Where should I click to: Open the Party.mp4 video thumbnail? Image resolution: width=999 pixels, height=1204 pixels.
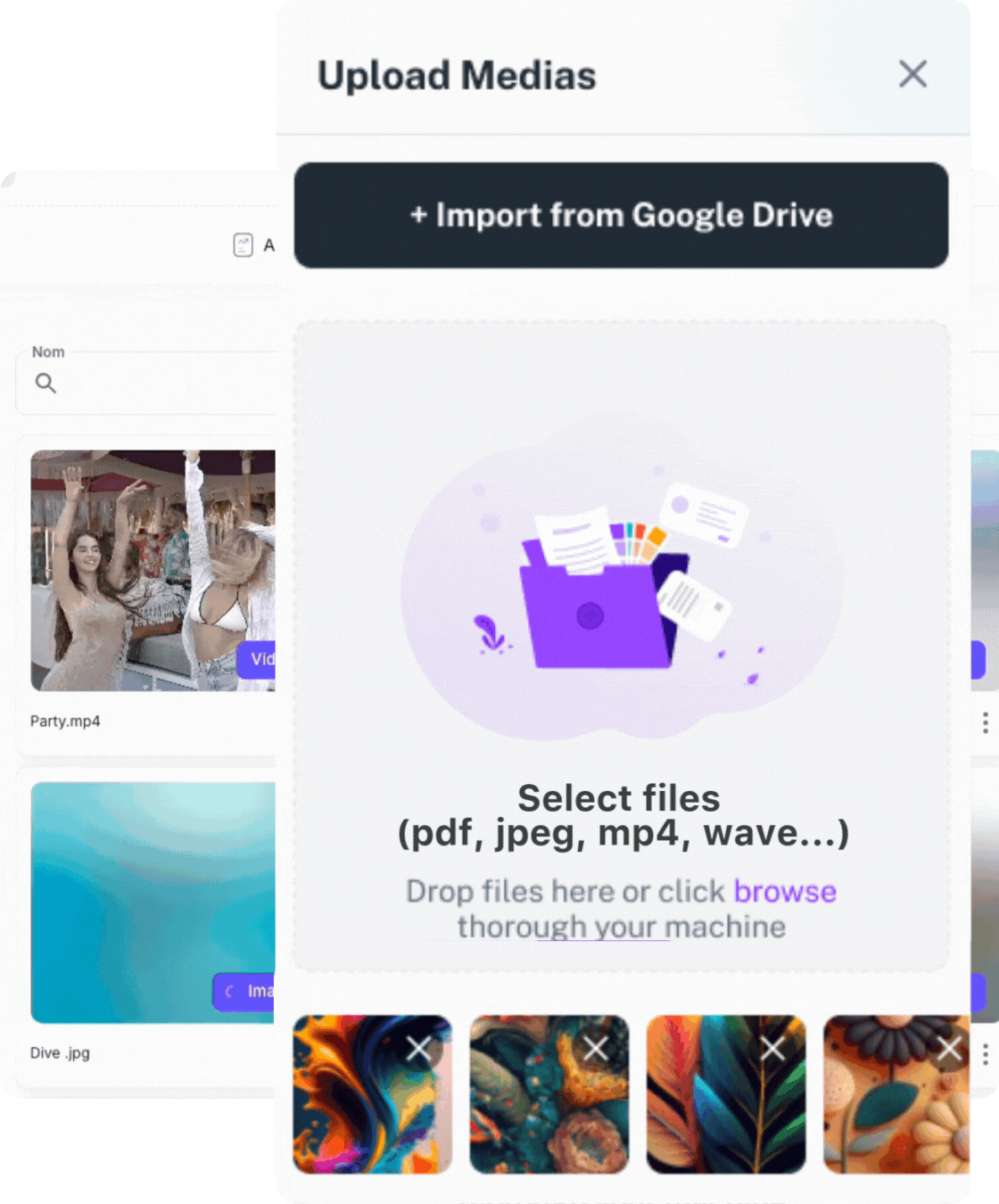click(153, 571)
